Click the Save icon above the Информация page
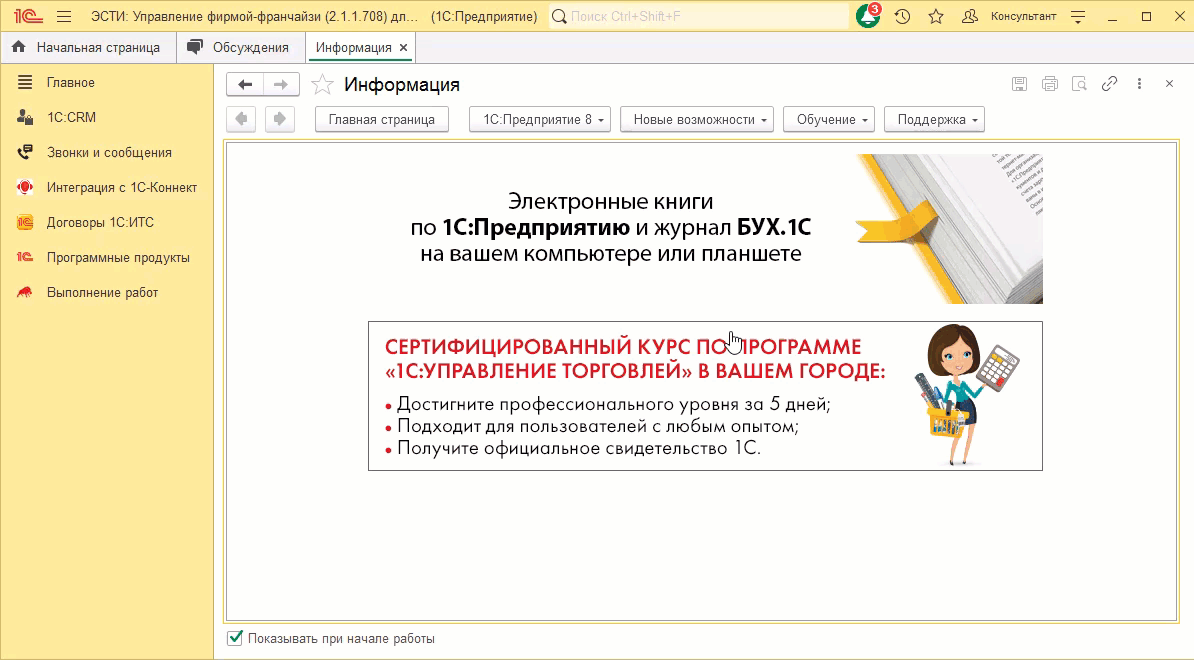 1020,84
